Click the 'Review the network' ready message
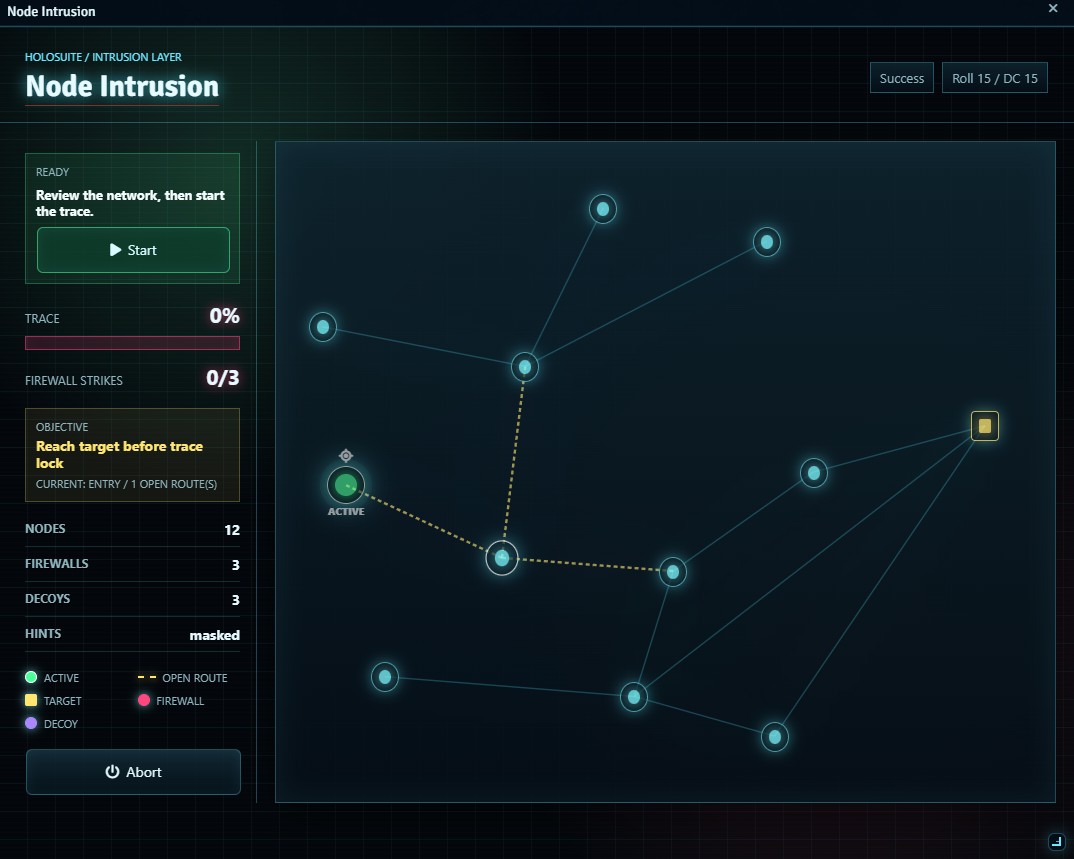Image resolution: width=1074 pixels, height=859 pixels. click(x=130, y=203)
